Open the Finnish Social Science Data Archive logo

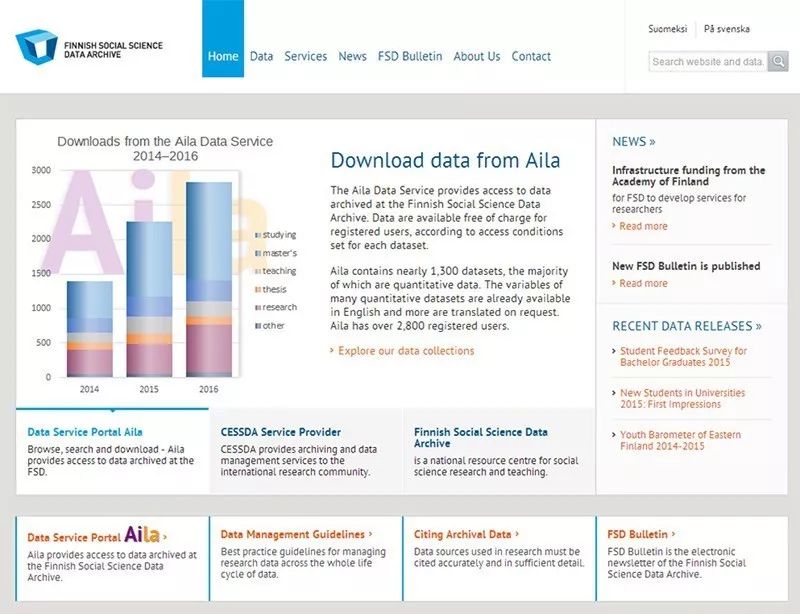click(x=89, y=47)
